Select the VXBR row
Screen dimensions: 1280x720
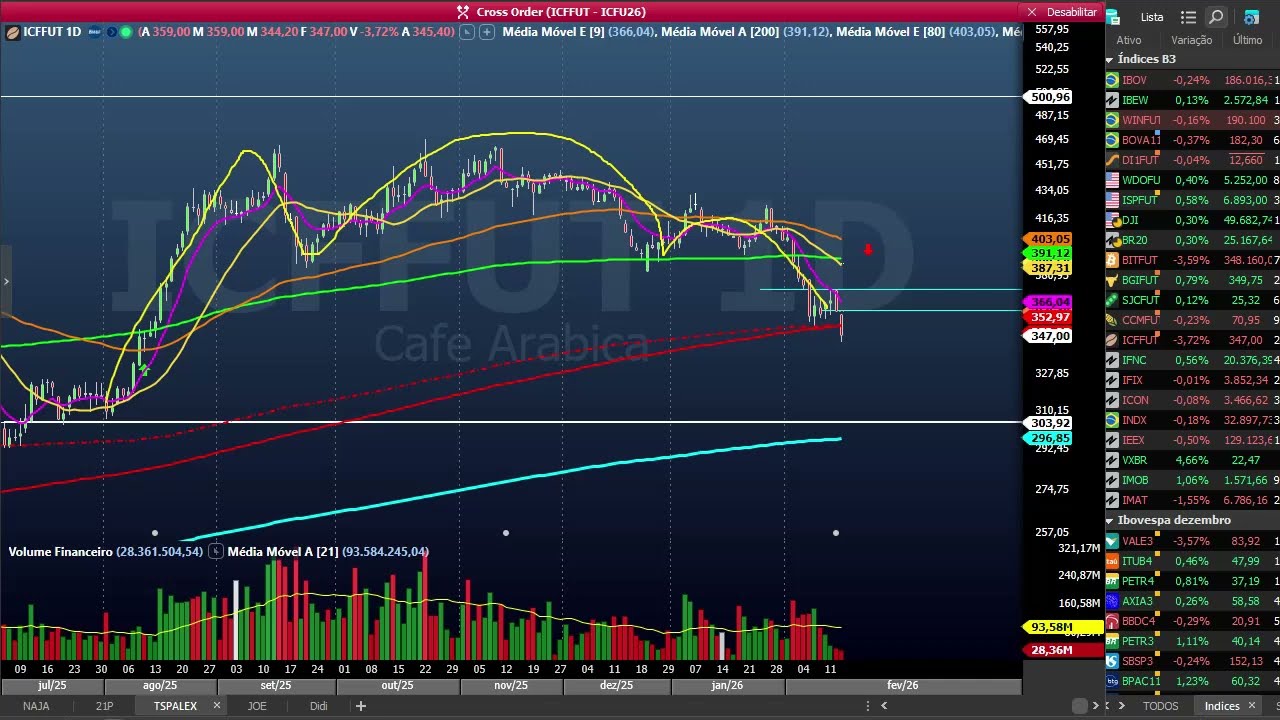click(1192, 460)
